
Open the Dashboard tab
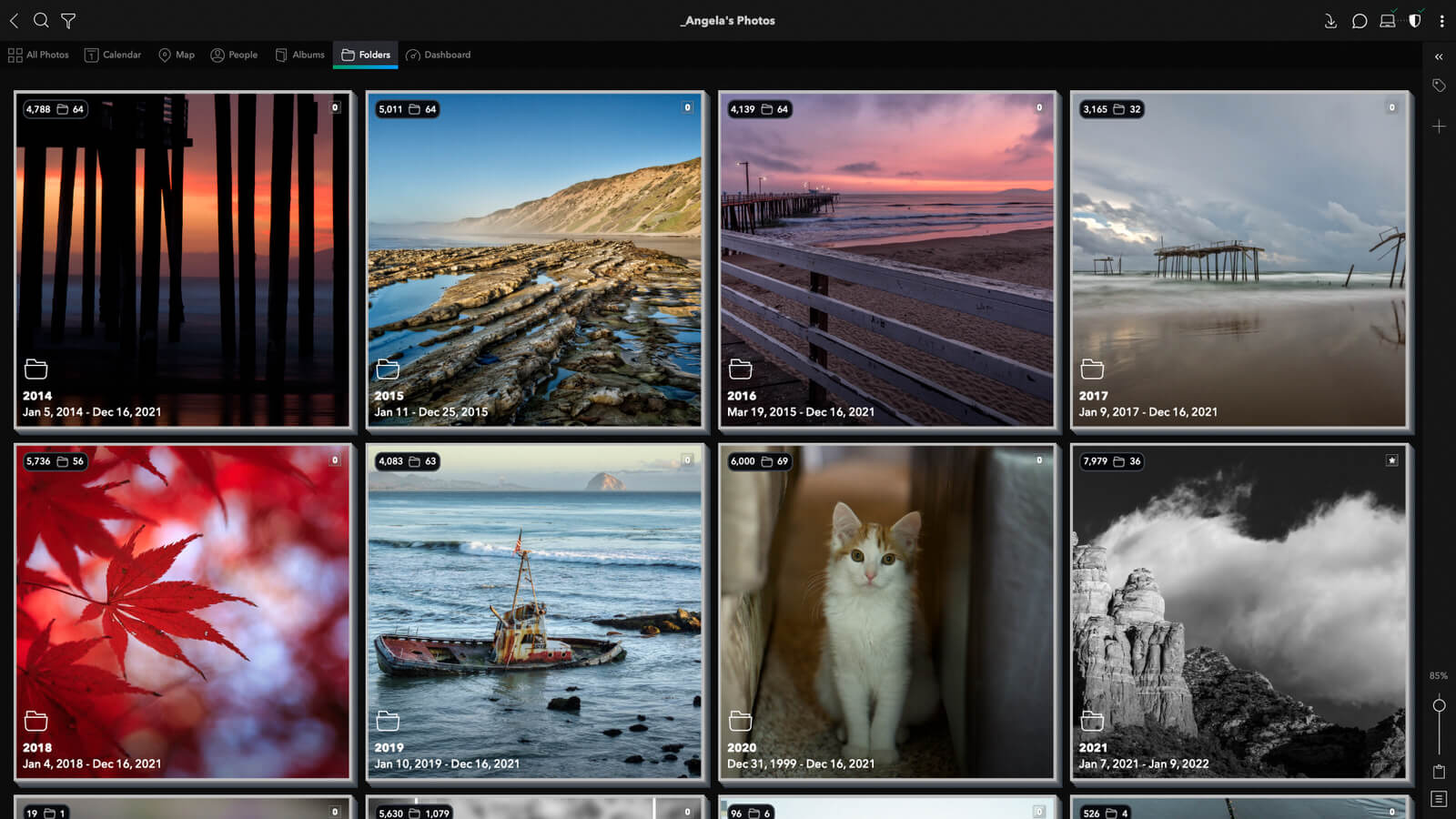click(439, 55)
